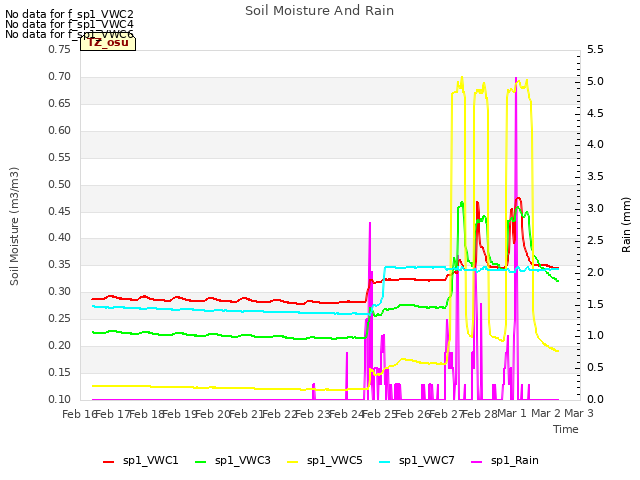This screenshot has width=640, height=480.
Task: Click the Mar 1 x-axis tick label
Action: [x=512, y=414]
